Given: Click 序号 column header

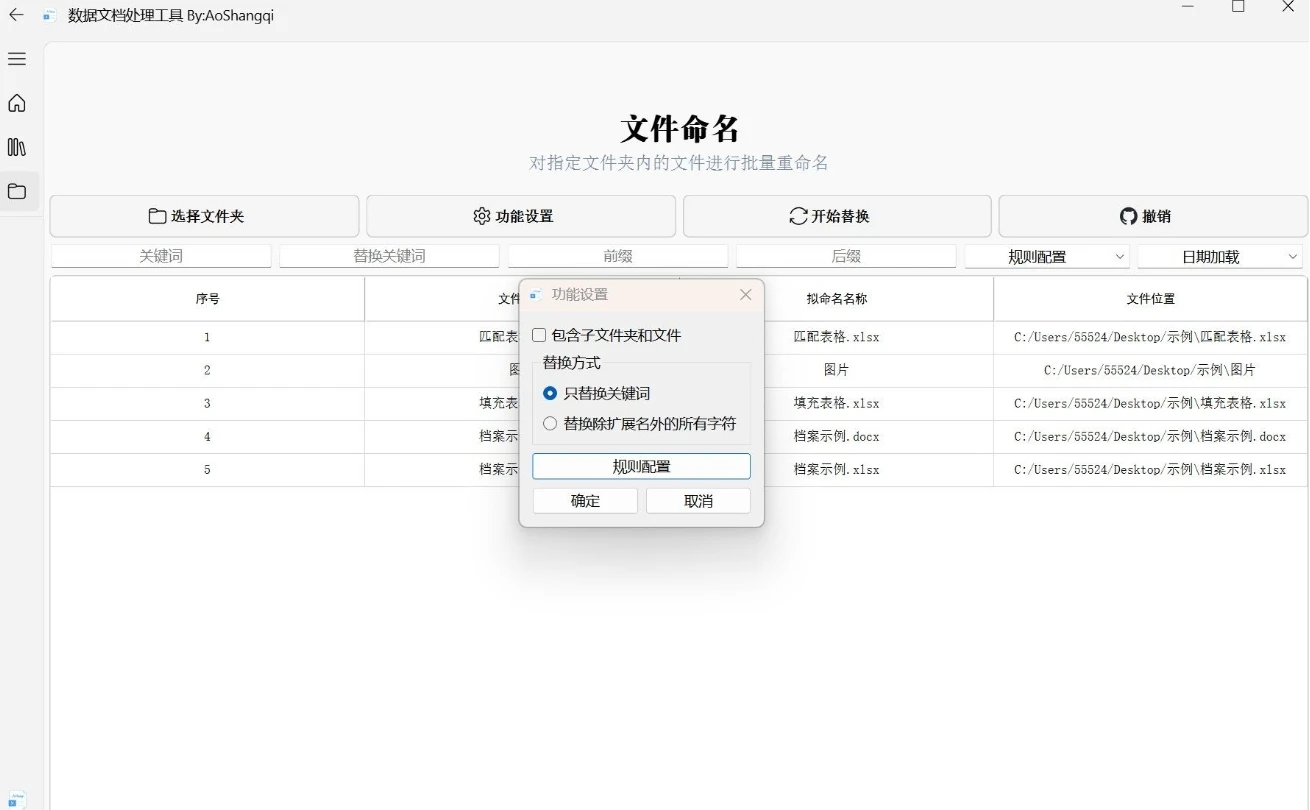Looking at the screenshot, I should (207, 299).
